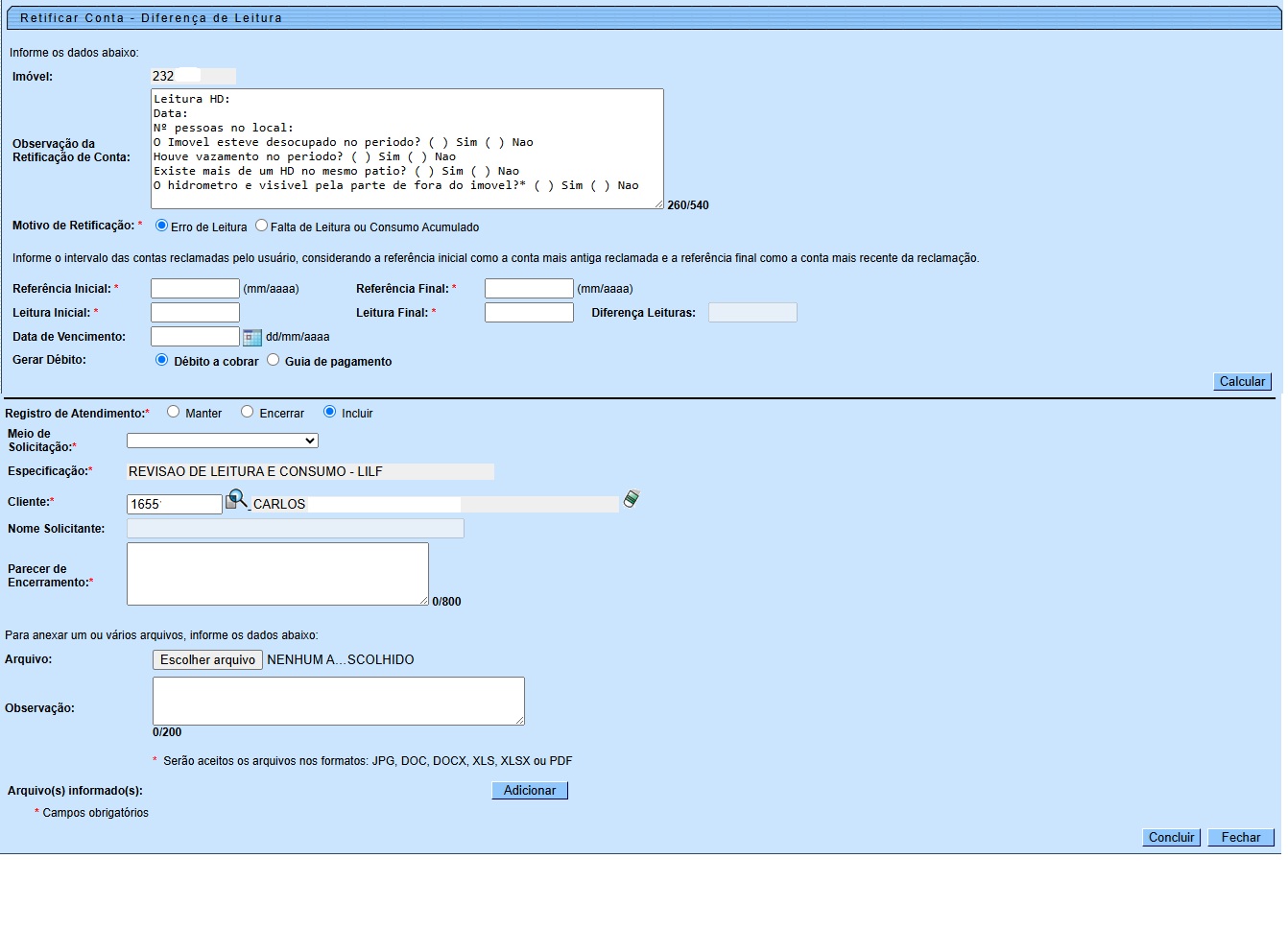Screen dimensions: 1288x930
Task: Click the Arquivo(s) informado(s) label
Action: tap(75, 791)
